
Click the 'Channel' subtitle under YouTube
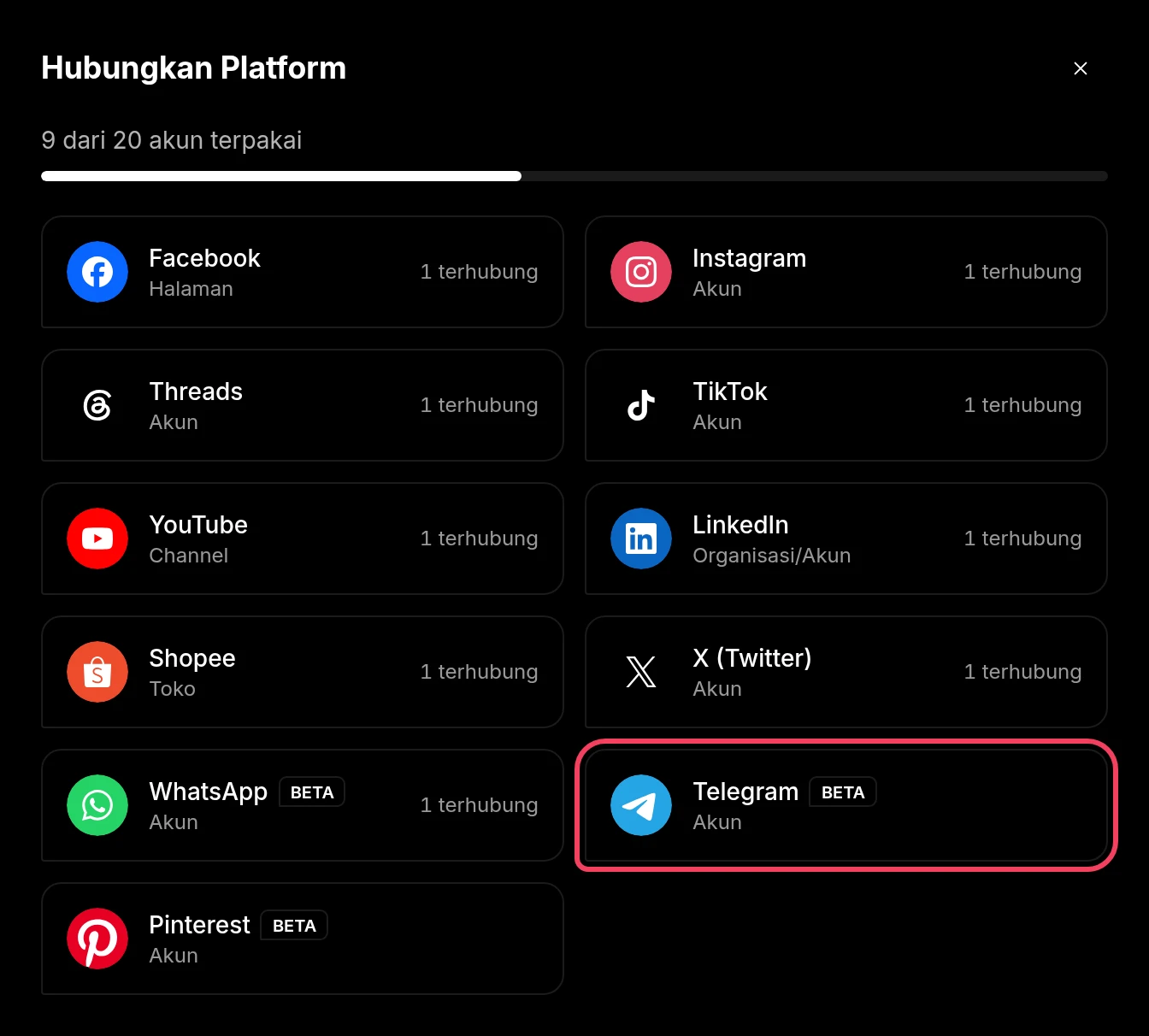188,556
